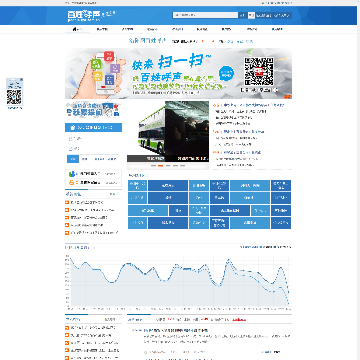Open the bold blue article headline below the chart tabs
This screenshot has width=360, height=360.
click(176, 330)
